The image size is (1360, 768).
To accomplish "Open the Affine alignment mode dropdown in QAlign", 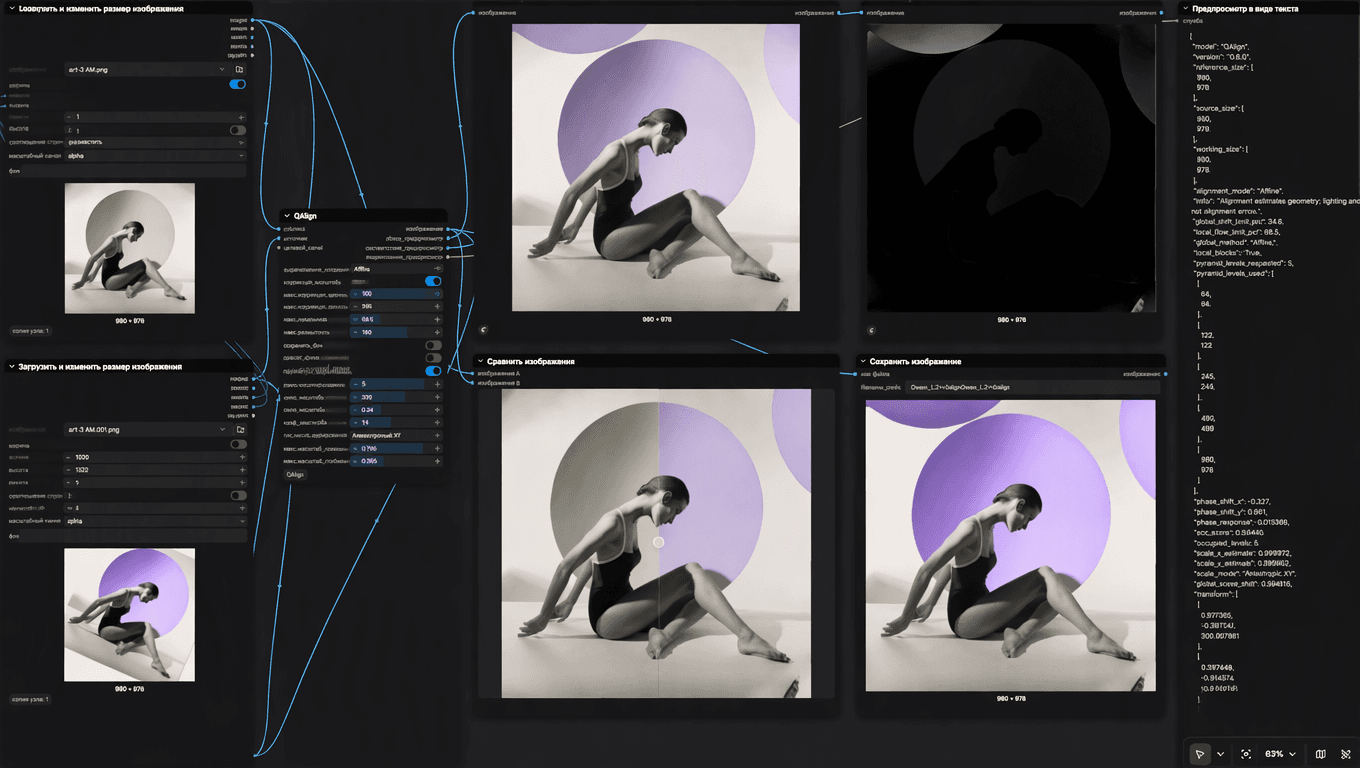I will point(397,269).
